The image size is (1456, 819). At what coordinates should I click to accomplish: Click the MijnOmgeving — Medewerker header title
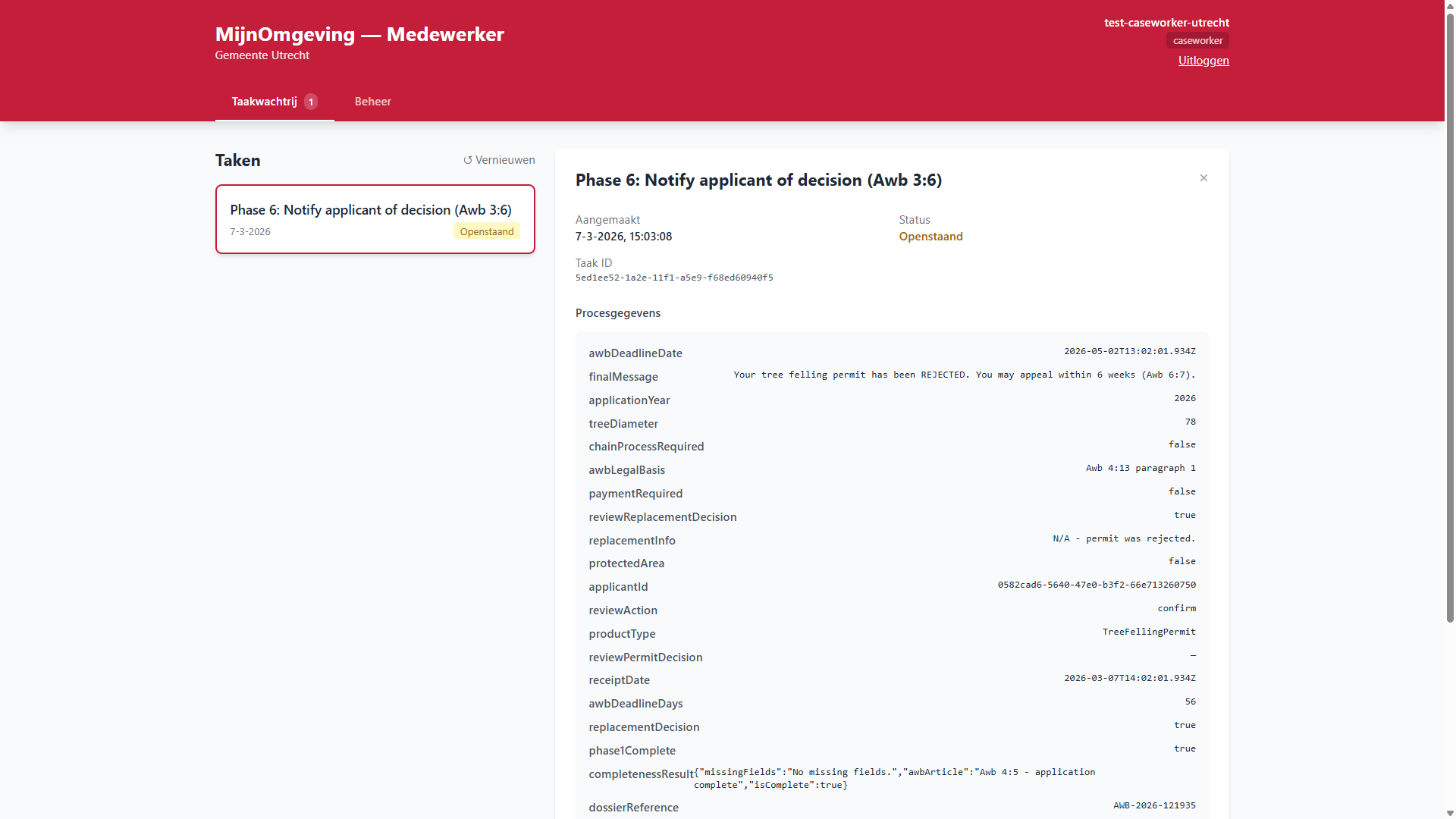coord(359,34)
